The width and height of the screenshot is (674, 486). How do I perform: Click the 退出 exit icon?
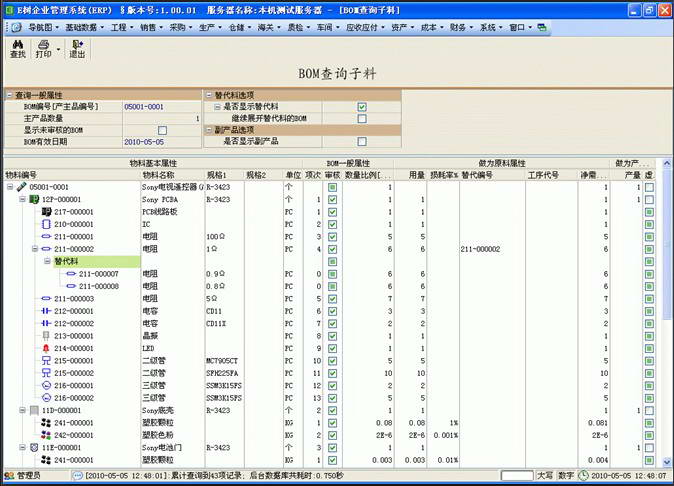[77, 44]
